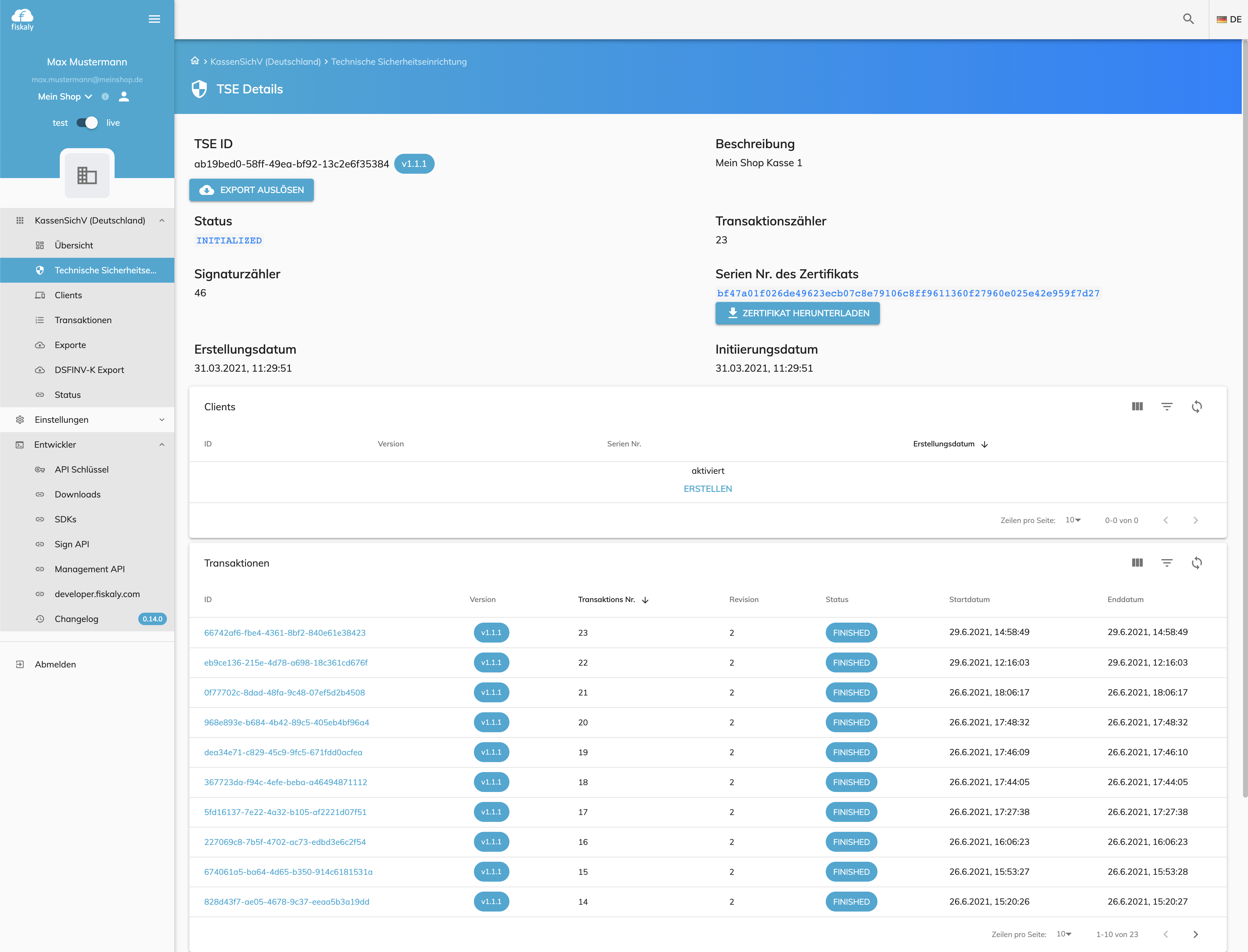This screenshot has width=1248, height=952.
Task: Open the Zeilen pro Seite dropdown in Transaktionen
Action: pyautogui.click(x=1064, y=934)
